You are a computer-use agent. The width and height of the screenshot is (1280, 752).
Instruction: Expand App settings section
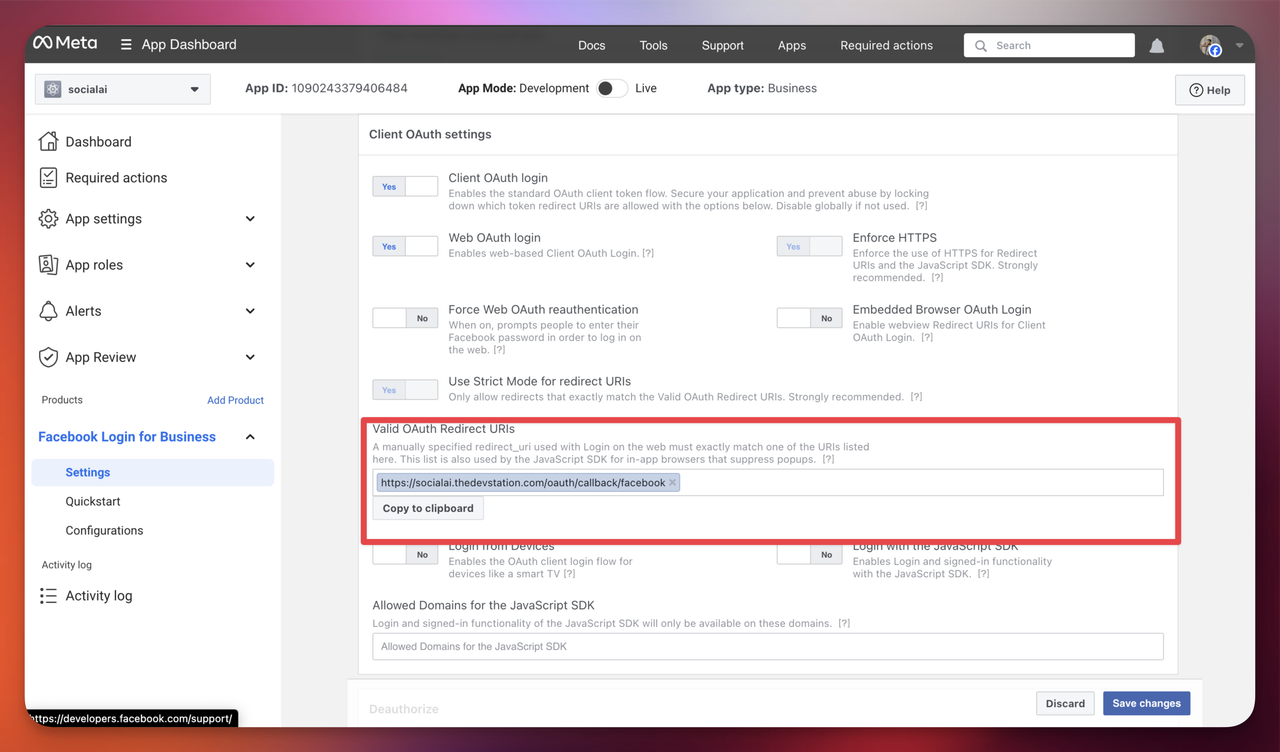tap(250, 219)
